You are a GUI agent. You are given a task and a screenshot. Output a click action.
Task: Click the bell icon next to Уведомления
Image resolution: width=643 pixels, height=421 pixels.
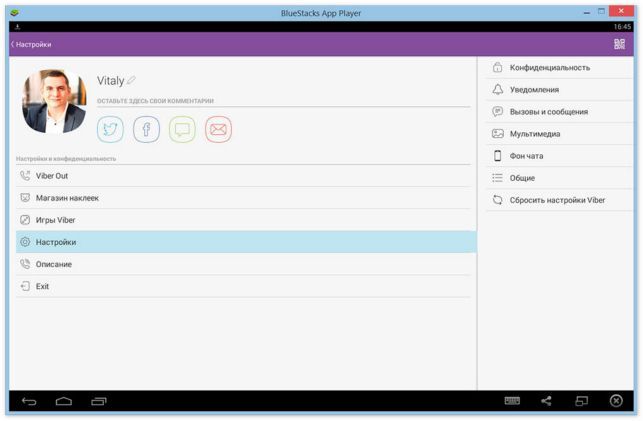pyautogui.click(x=497, y=89)
